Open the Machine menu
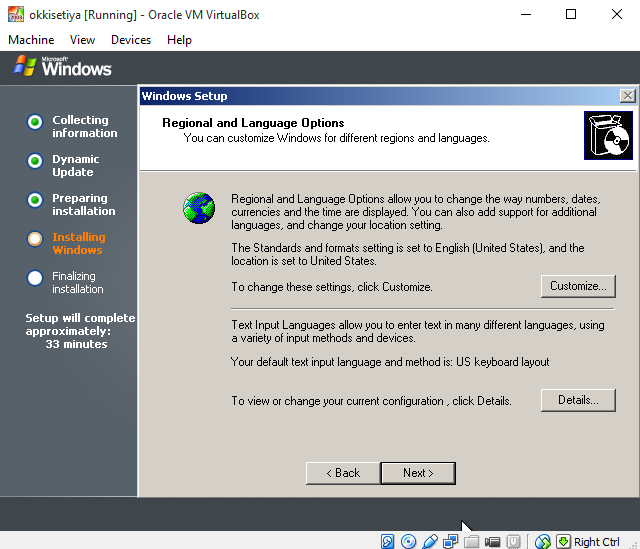The image size is (640, 549). (31, 40)
